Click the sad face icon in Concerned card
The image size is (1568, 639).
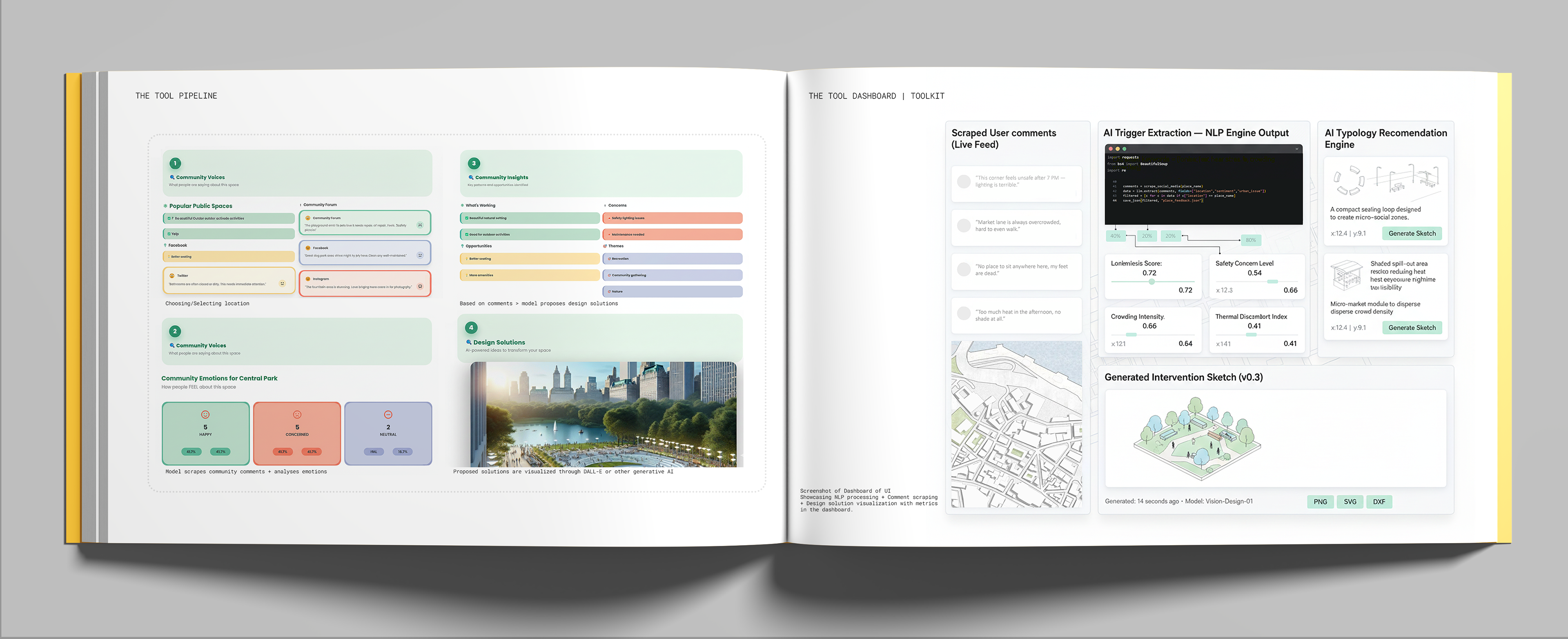pyautogui.click(x=297, y=414)
